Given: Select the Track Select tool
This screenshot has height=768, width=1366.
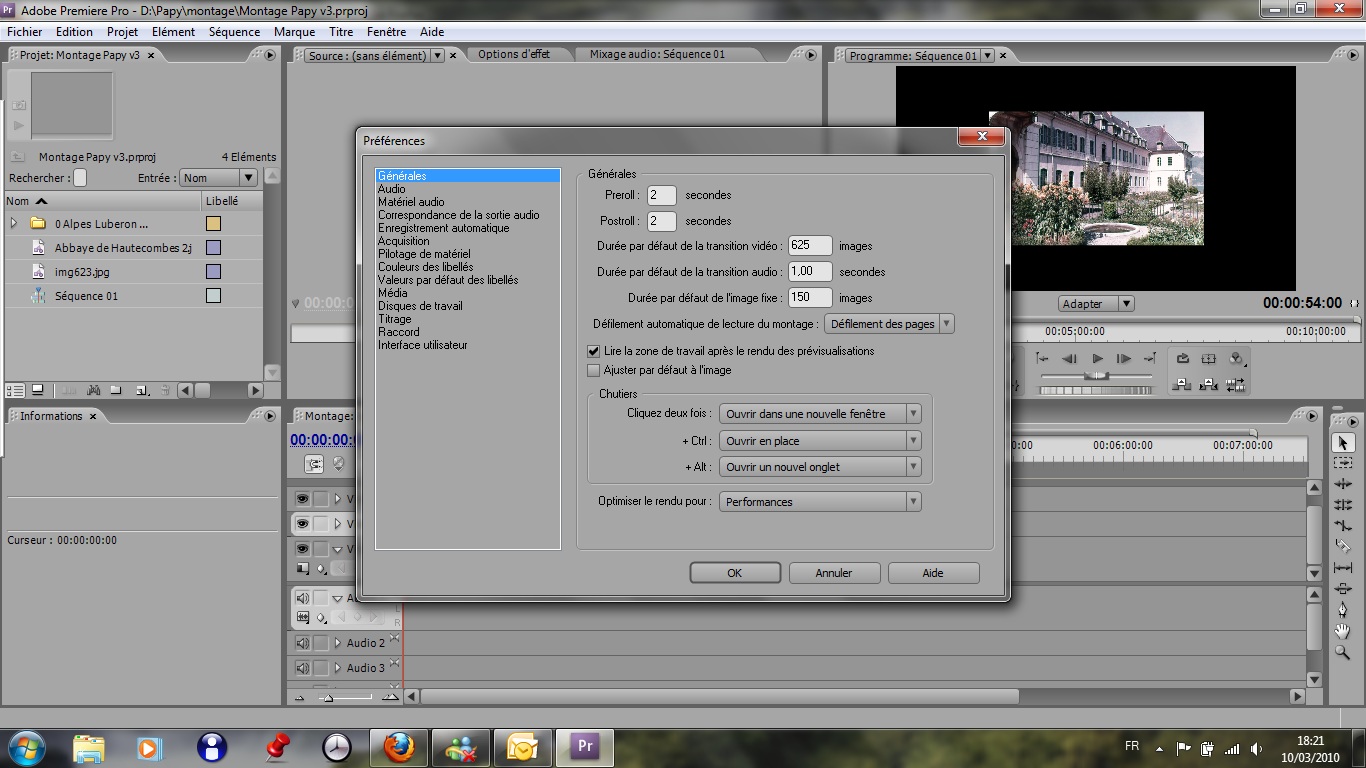Looking at the screenshot, I should [1343, 463].
